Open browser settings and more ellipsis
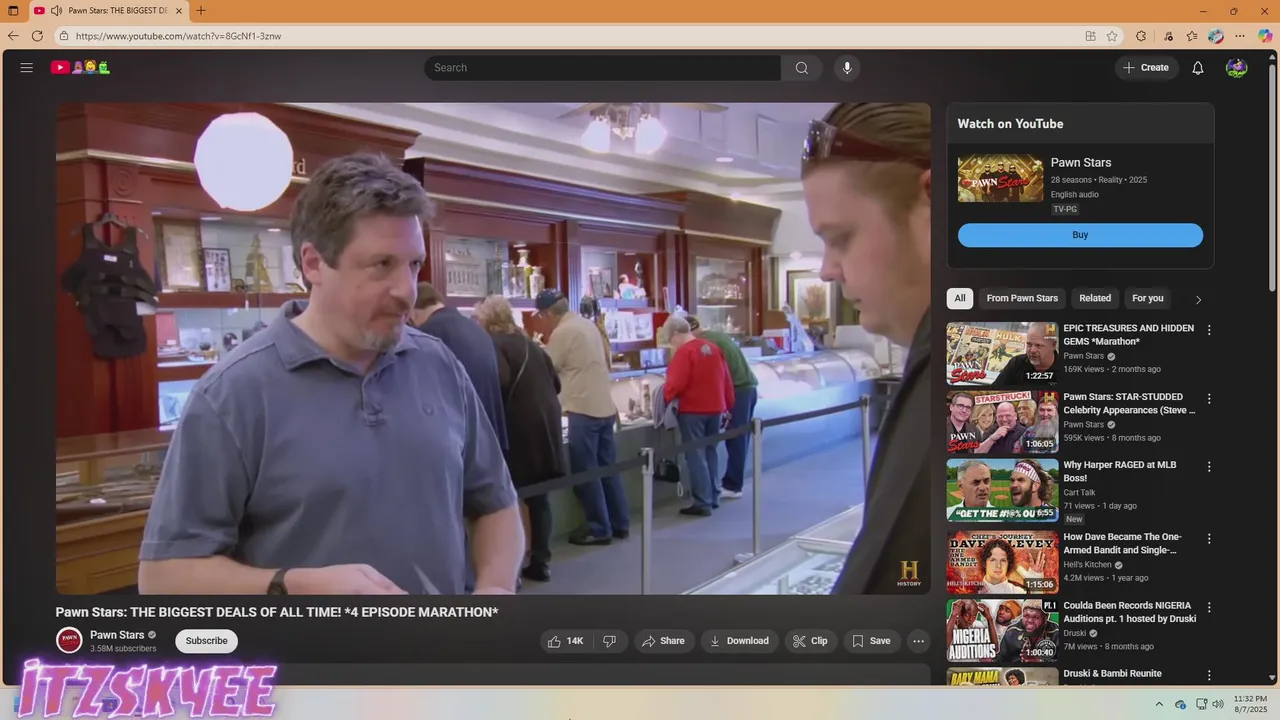Viewport: 1280px width, 720px height. point(1240,36)
